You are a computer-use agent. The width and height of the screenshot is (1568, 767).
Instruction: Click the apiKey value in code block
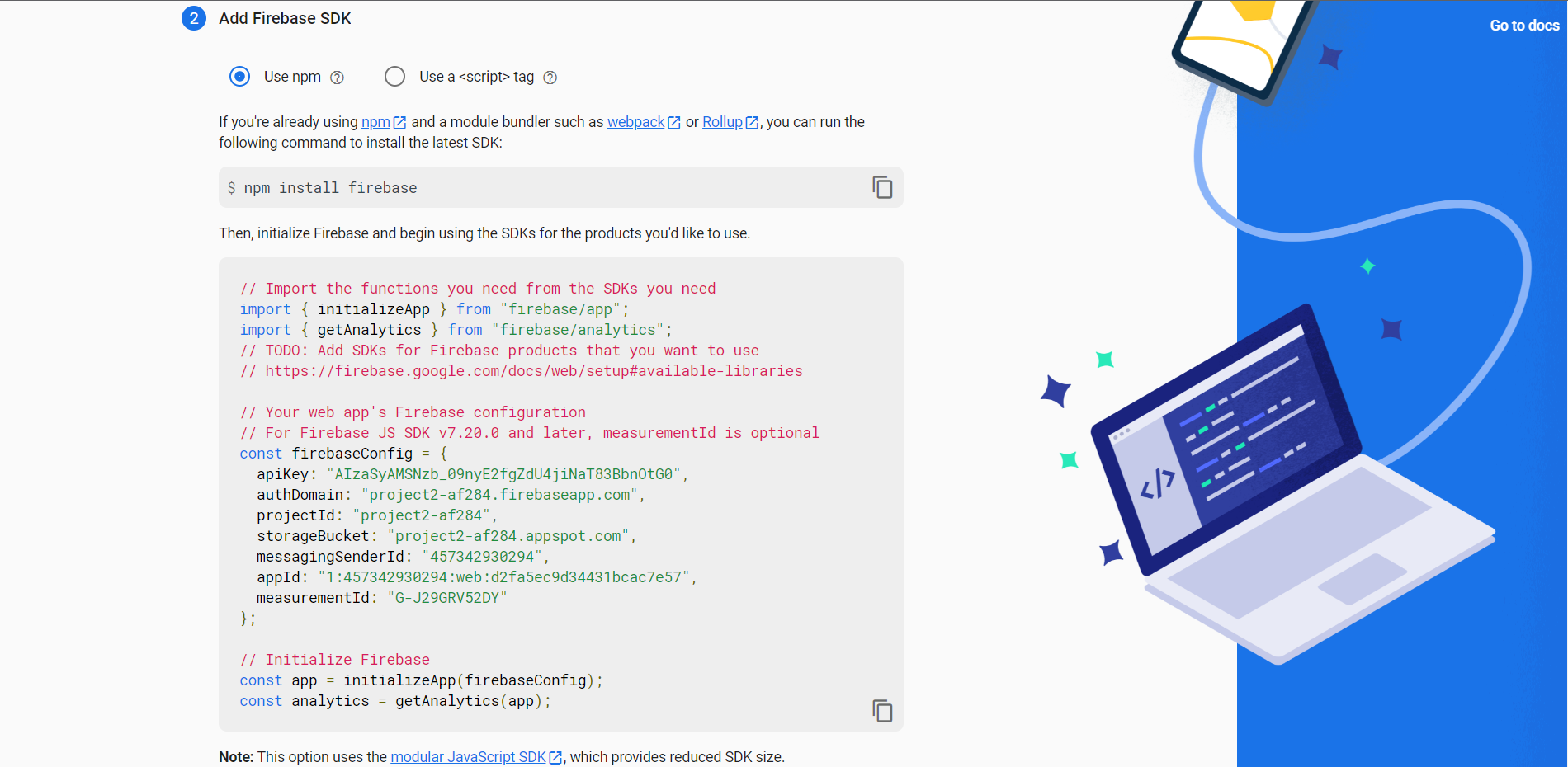coord(507,474)
